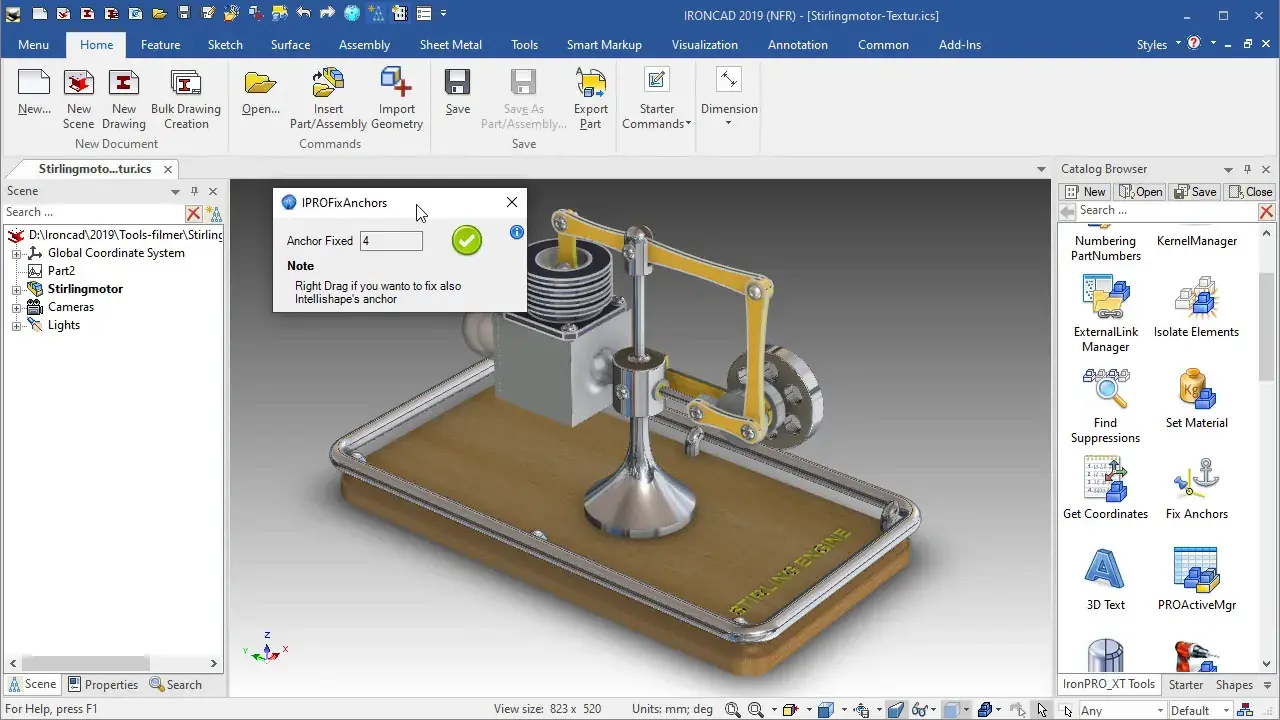
Task: Open the Menu button
Action: coord(33,45)
